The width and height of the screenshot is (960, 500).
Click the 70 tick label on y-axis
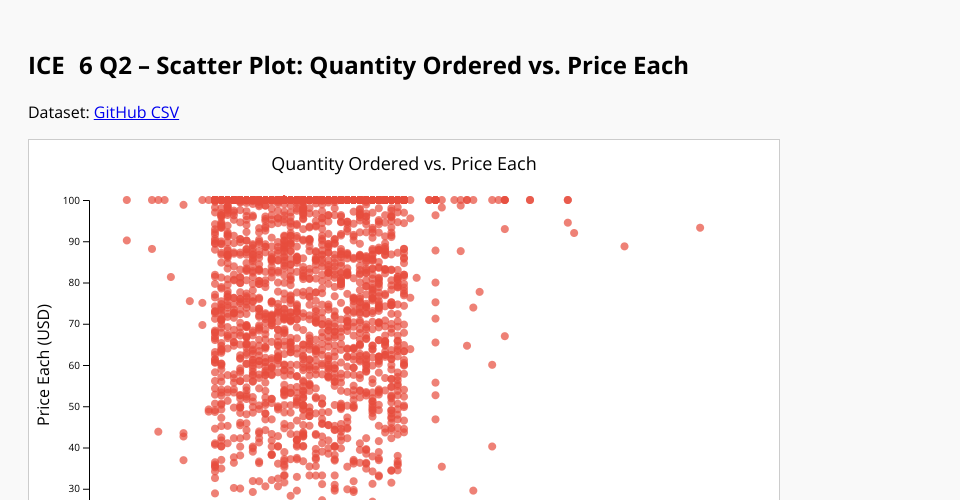73,324
